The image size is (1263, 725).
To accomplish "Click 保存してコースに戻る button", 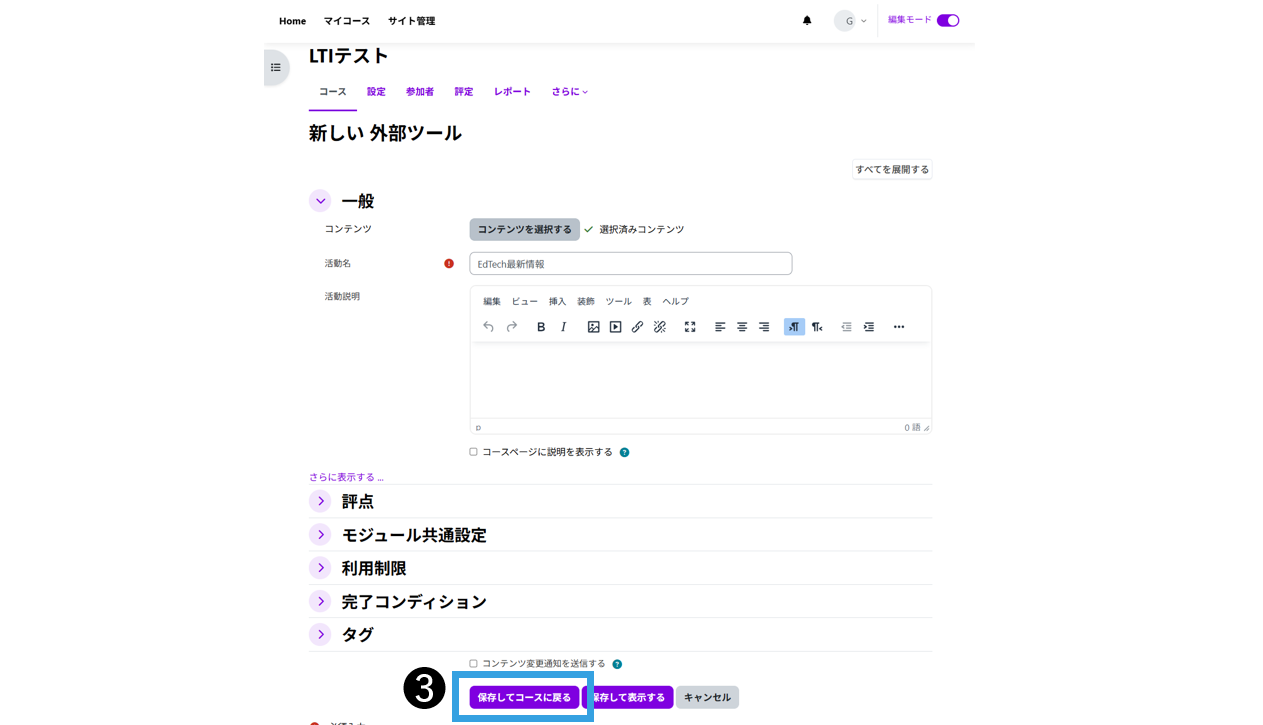I will pos(524,697).
